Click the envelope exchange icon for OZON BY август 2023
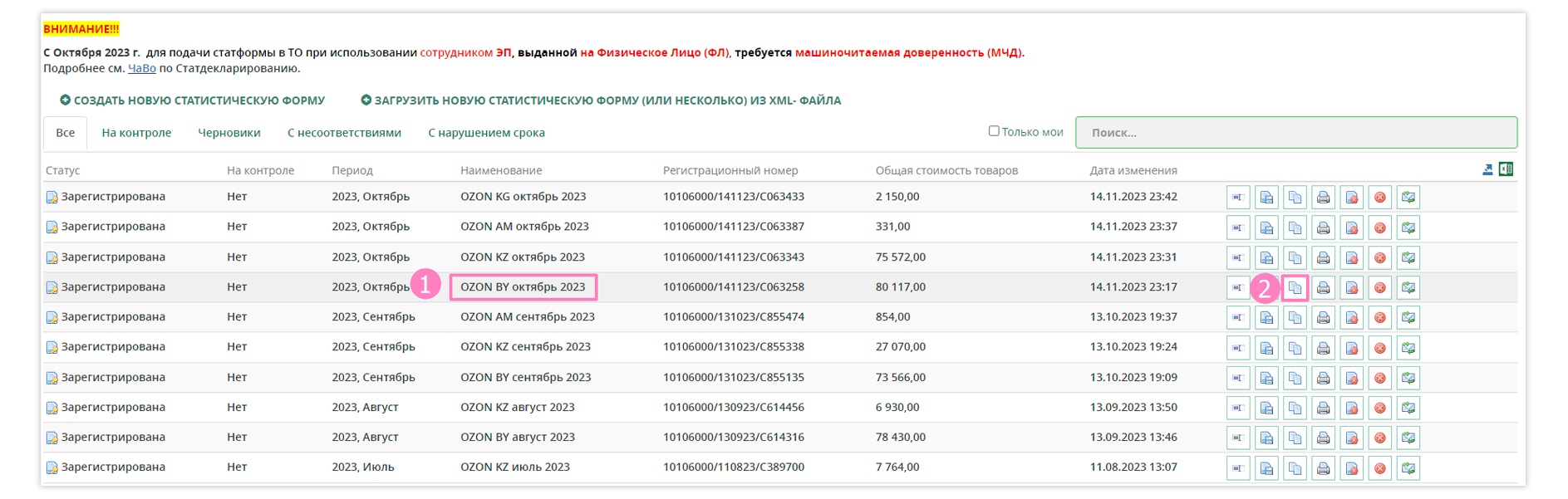This screenshot has height=499, width=1568. 1408,438
